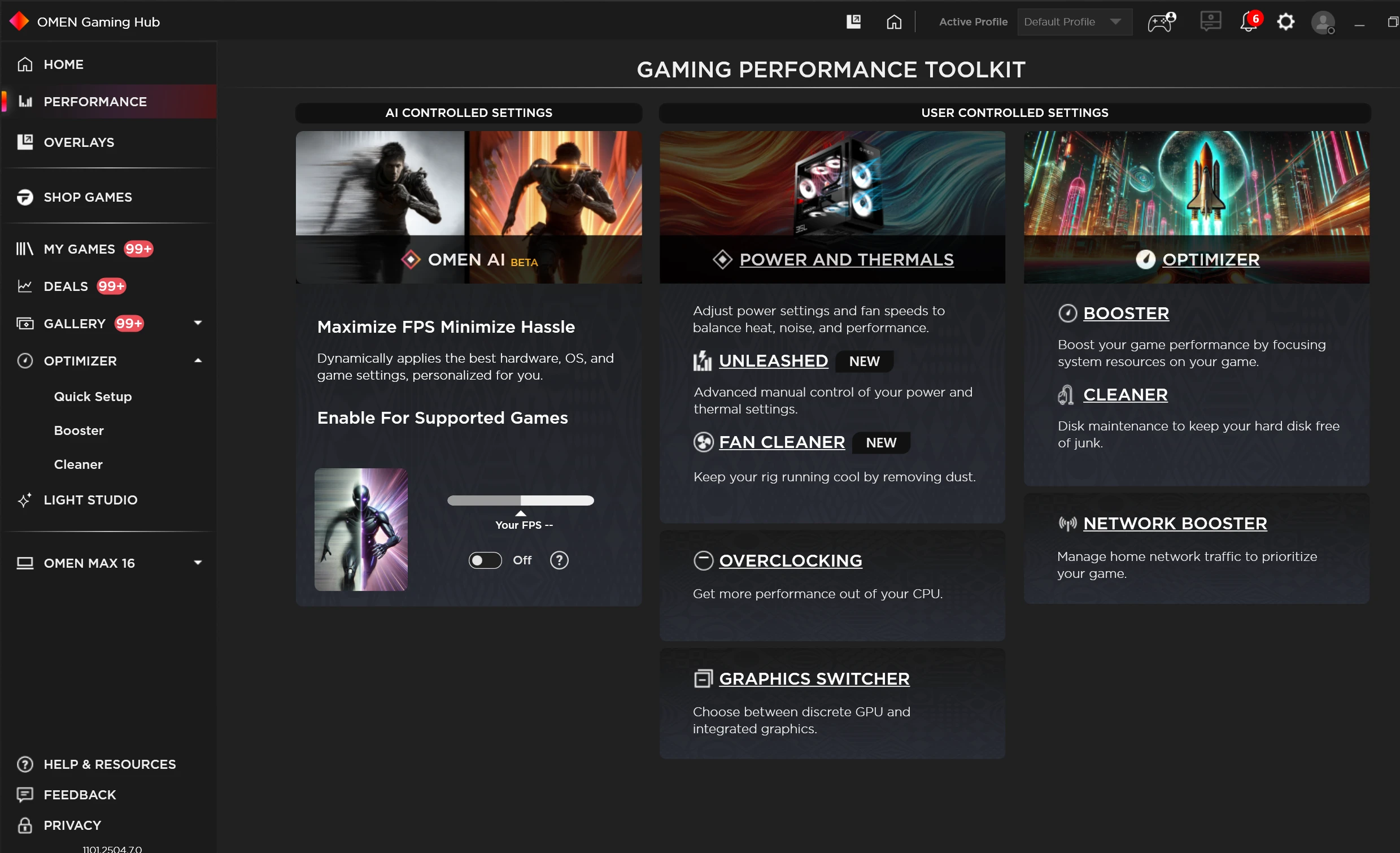Open the Unleashed link
Screen dimensions: 1400x853
pyautogui.click(x=773, y=361)
